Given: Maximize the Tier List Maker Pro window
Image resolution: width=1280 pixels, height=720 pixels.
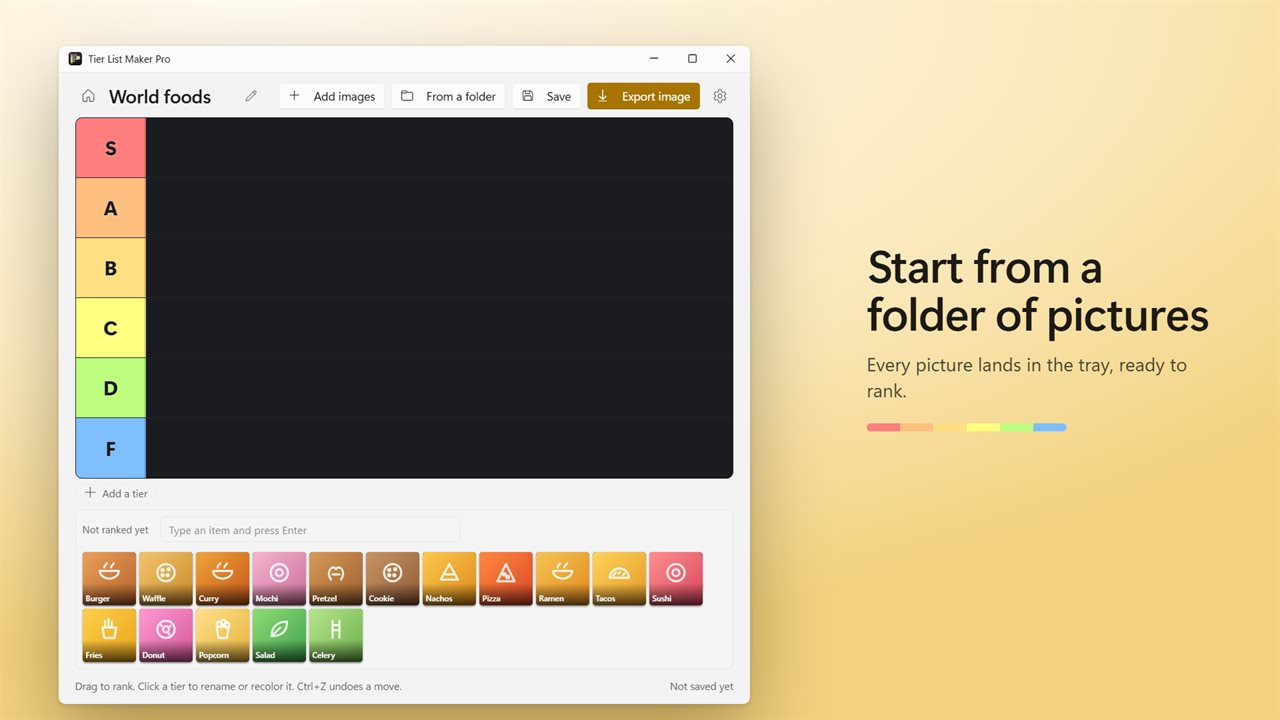Looking at the screenshot, I should [x=692, y=59].
